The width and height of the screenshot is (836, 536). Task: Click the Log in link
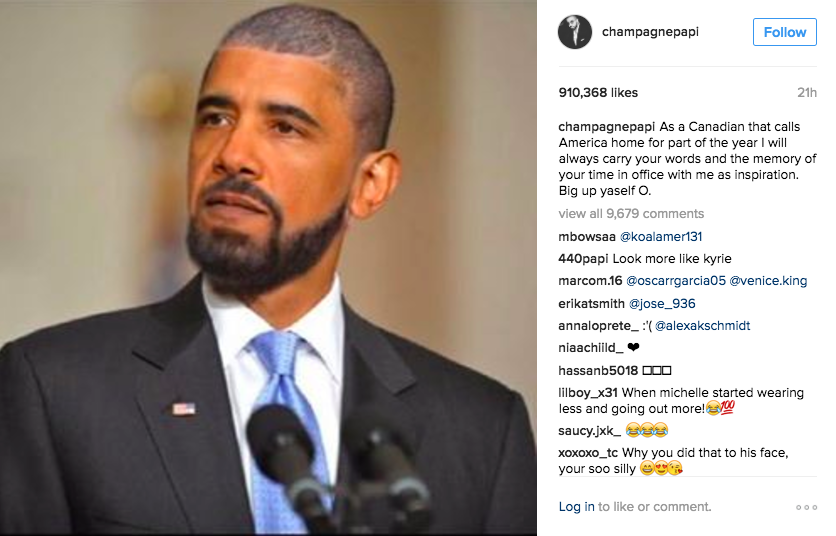tap(576, 507)
